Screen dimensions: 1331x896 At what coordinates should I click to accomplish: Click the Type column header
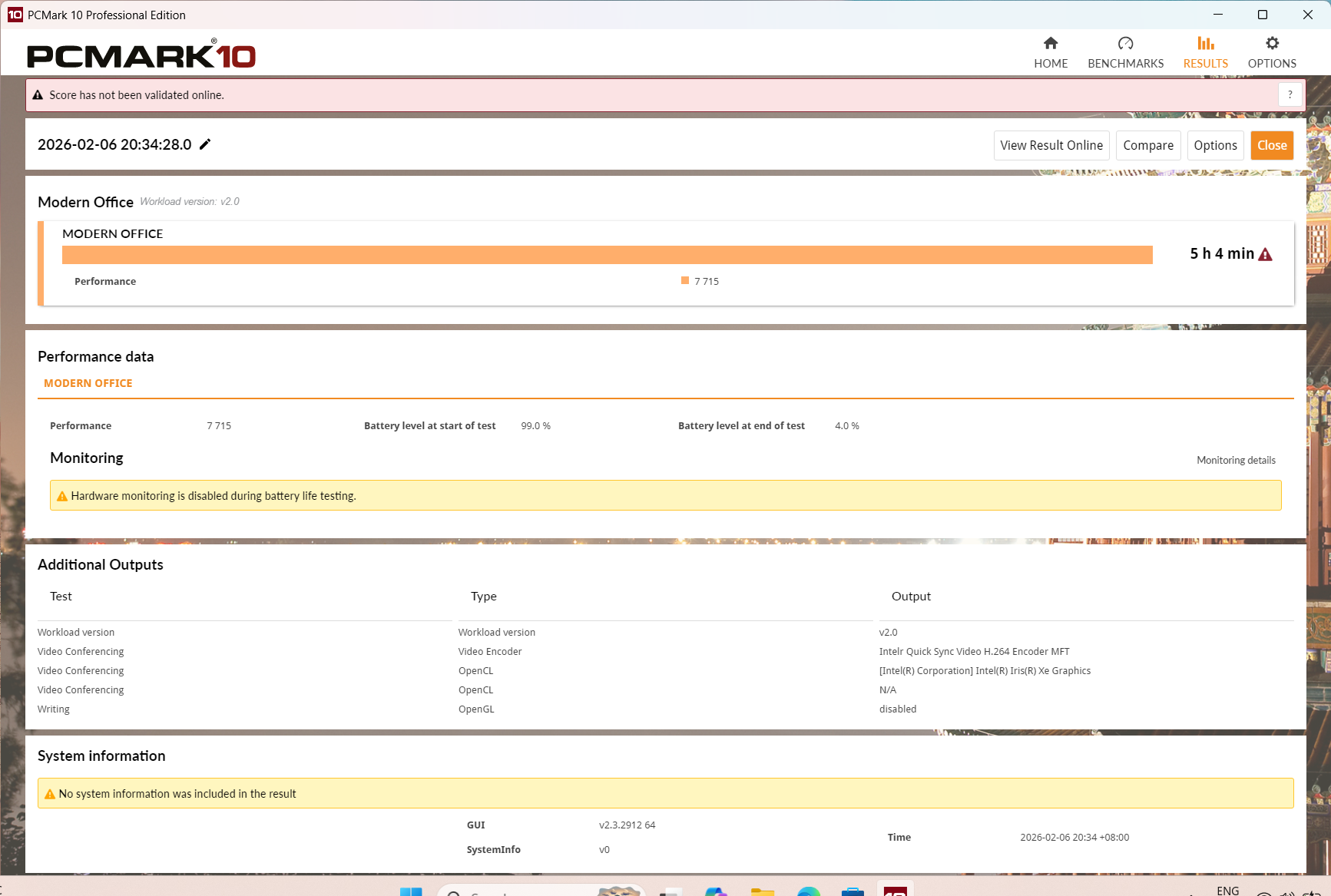[x=484, y=597]
